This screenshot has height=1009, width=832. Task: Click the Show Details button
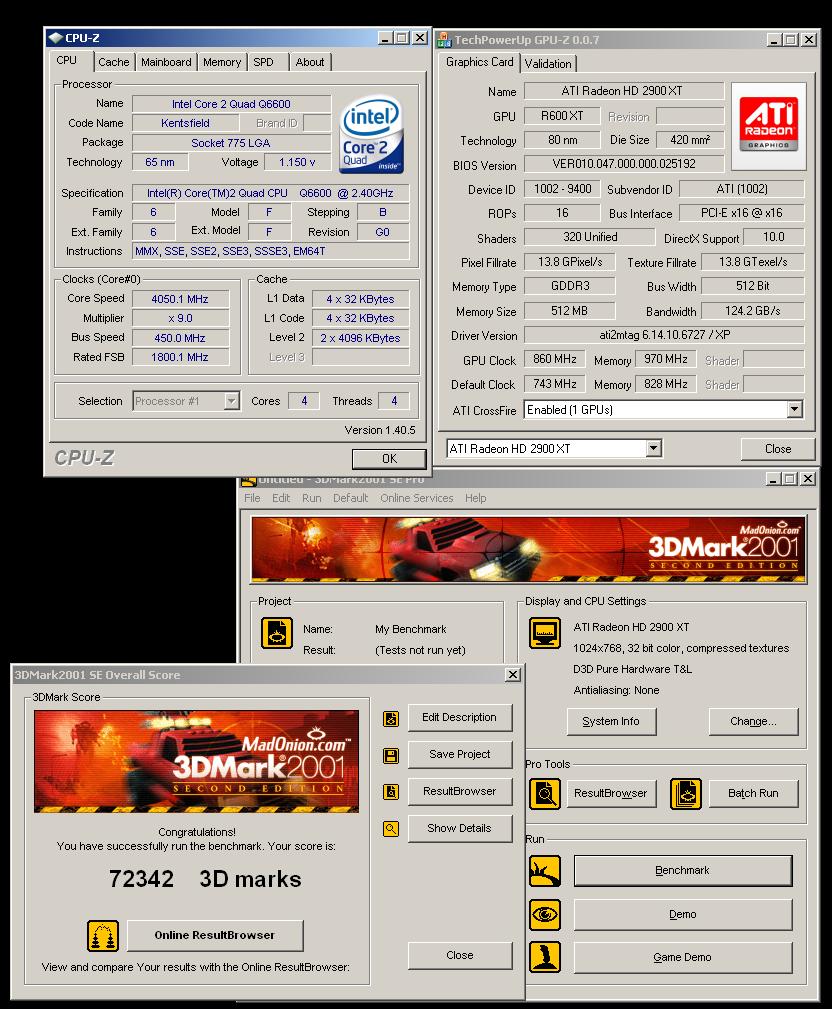[x=459, y=828]
